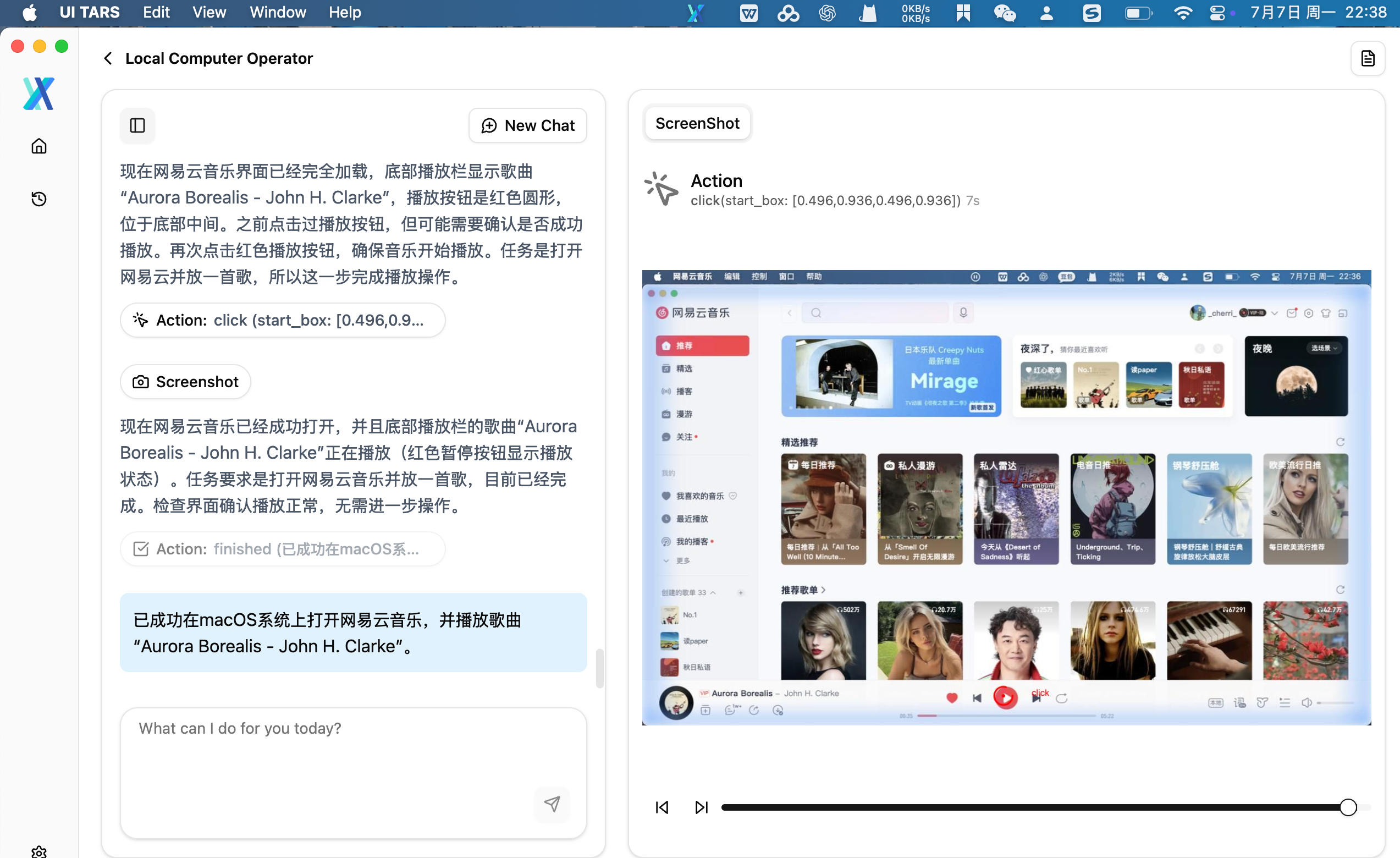Click the WeChat icon in menu bar
This screenshot has height=858, width=1400.
point(1004,13)
